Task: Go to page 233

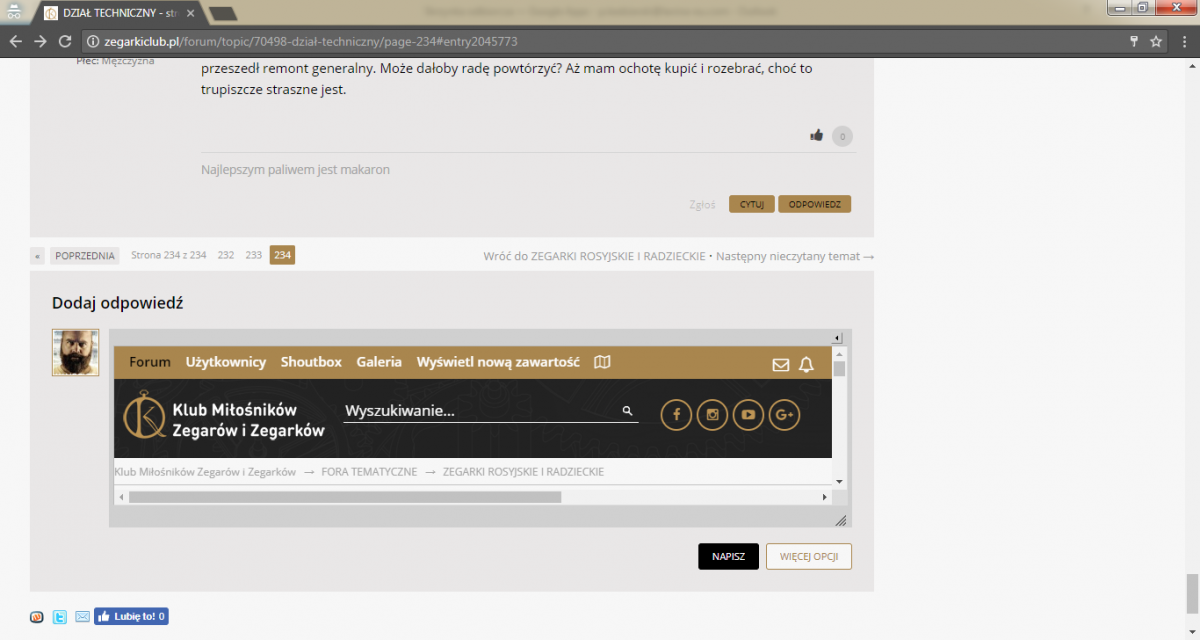Action: point(254,256)
